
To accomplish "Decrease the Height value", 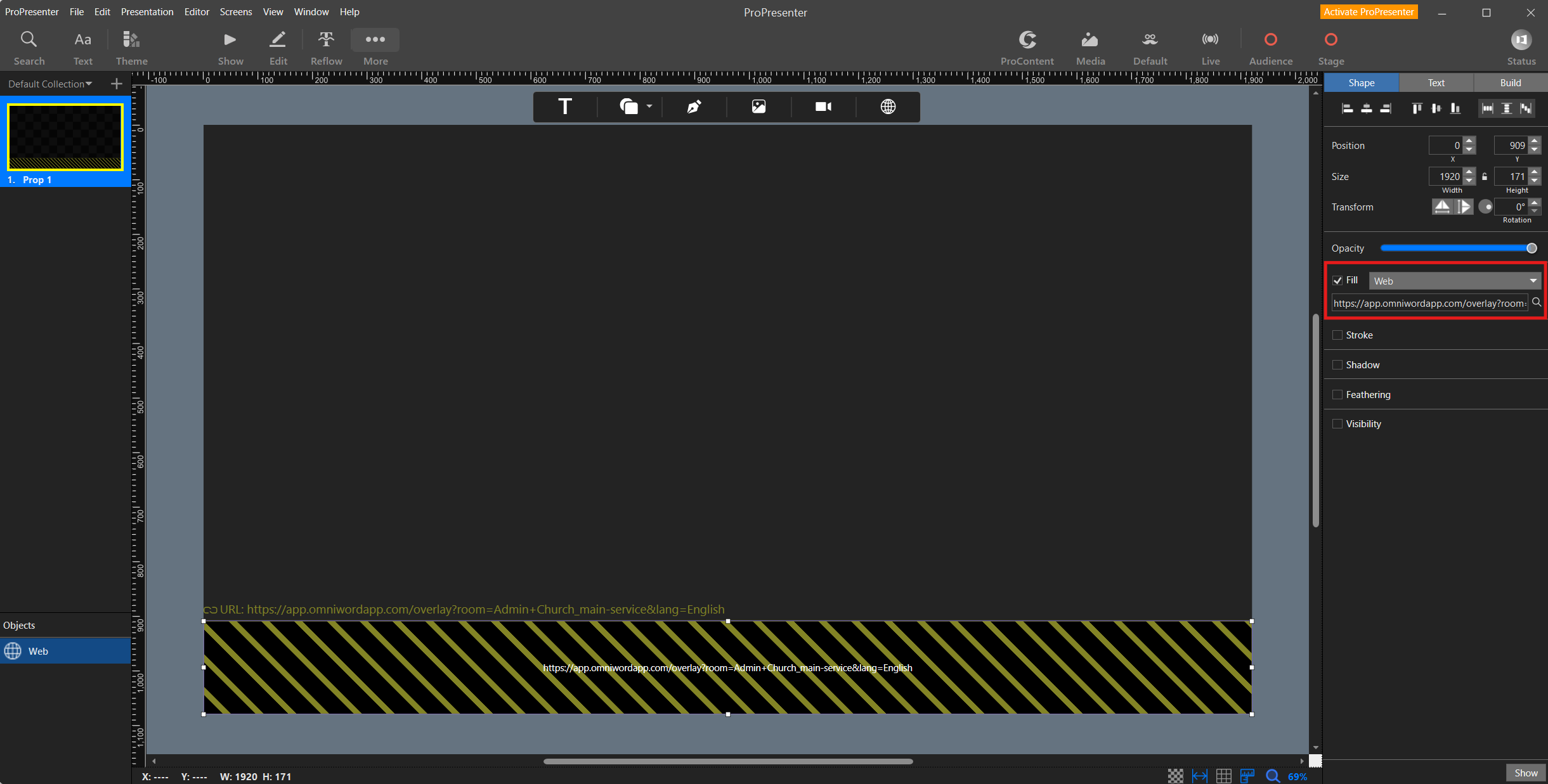I will (1534, 181).
